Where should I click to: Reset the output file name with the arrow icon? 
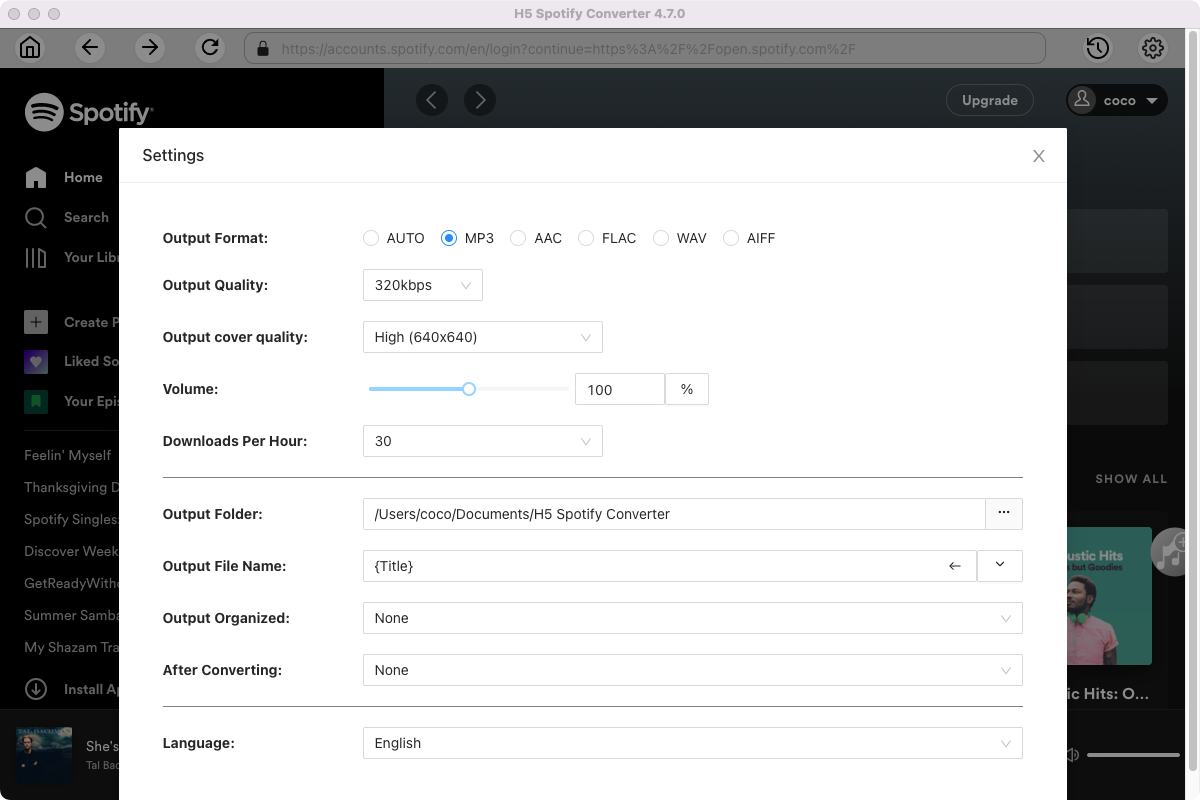(955, 566)
